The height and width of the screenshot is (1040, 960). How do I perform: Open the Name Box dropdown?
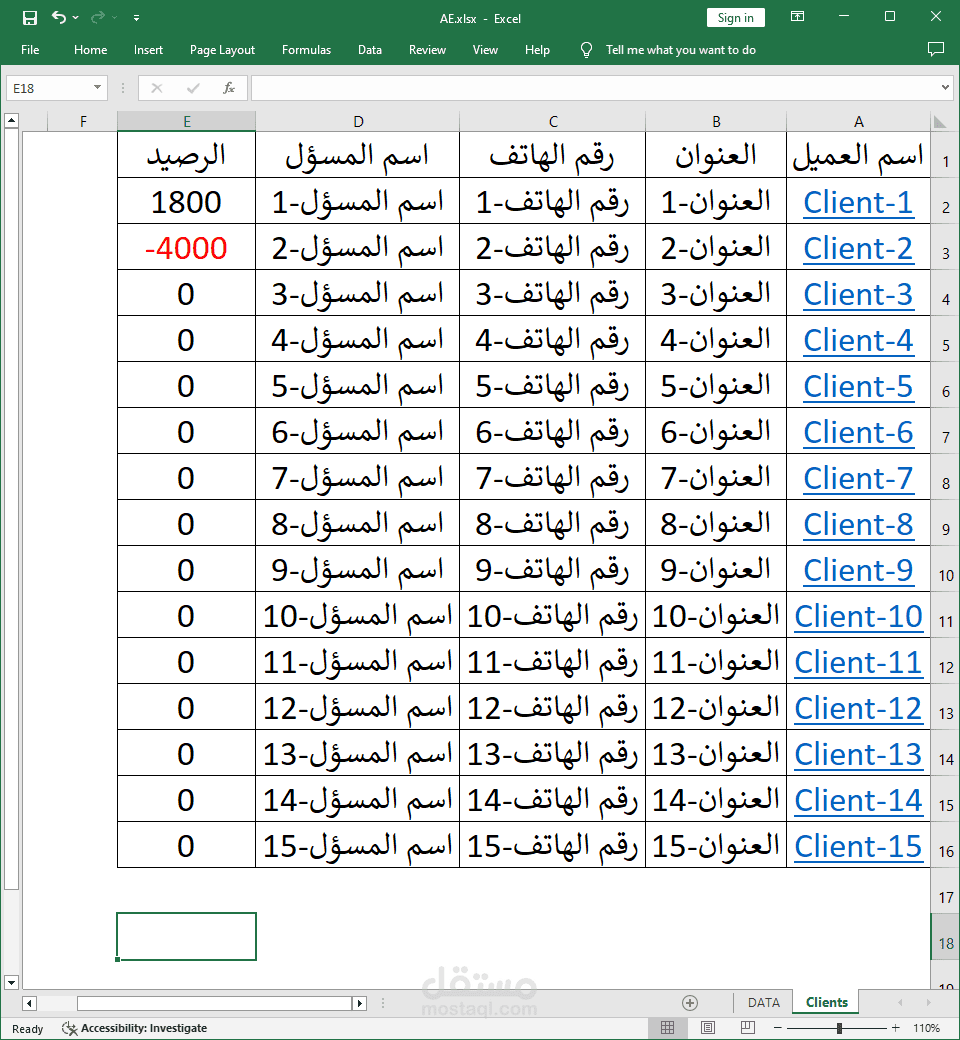(99, 87)
